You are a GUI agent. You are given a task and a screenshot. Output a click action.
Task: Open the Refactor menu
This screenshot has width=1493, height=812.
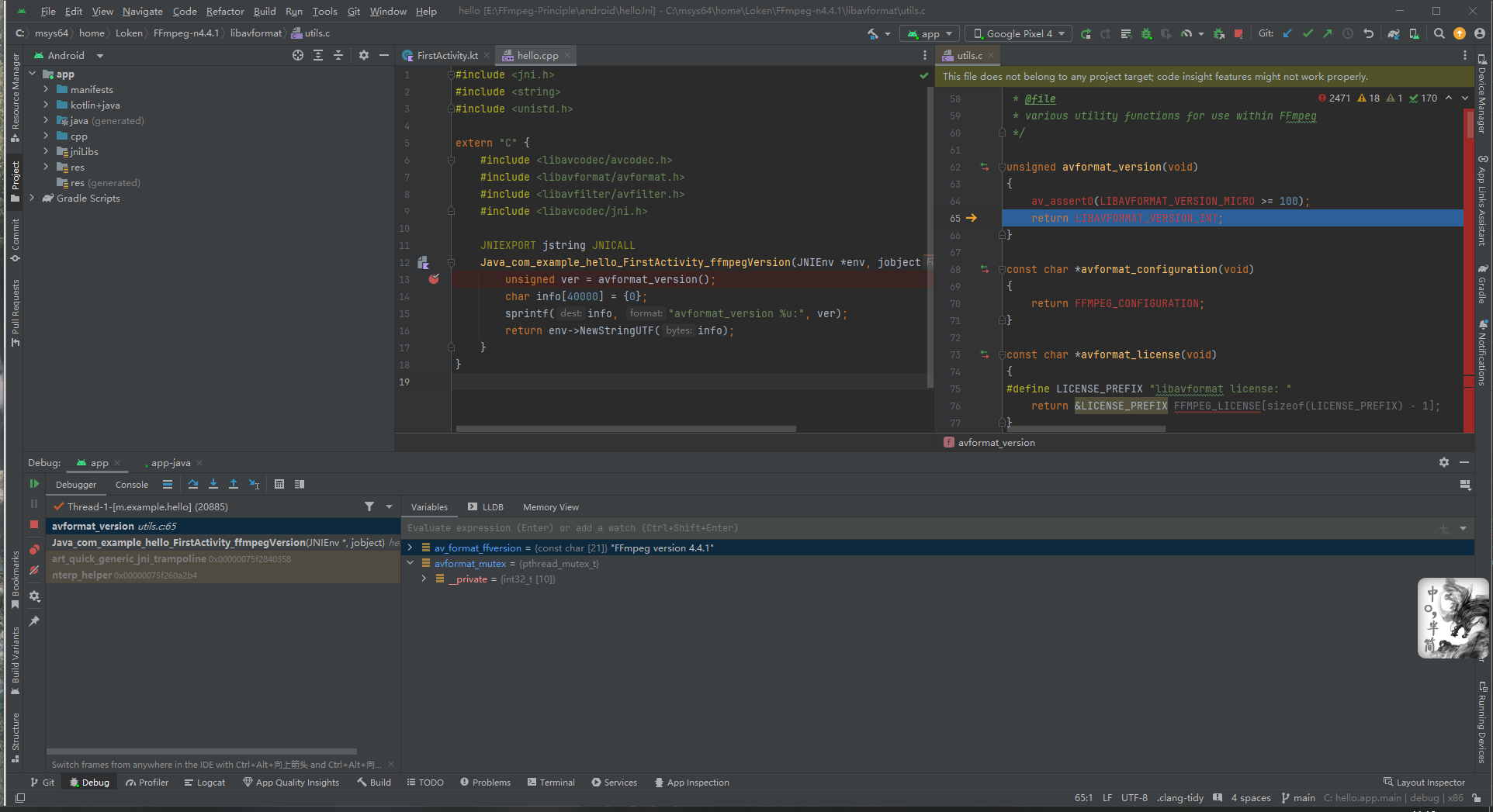(x=225, y=12)
